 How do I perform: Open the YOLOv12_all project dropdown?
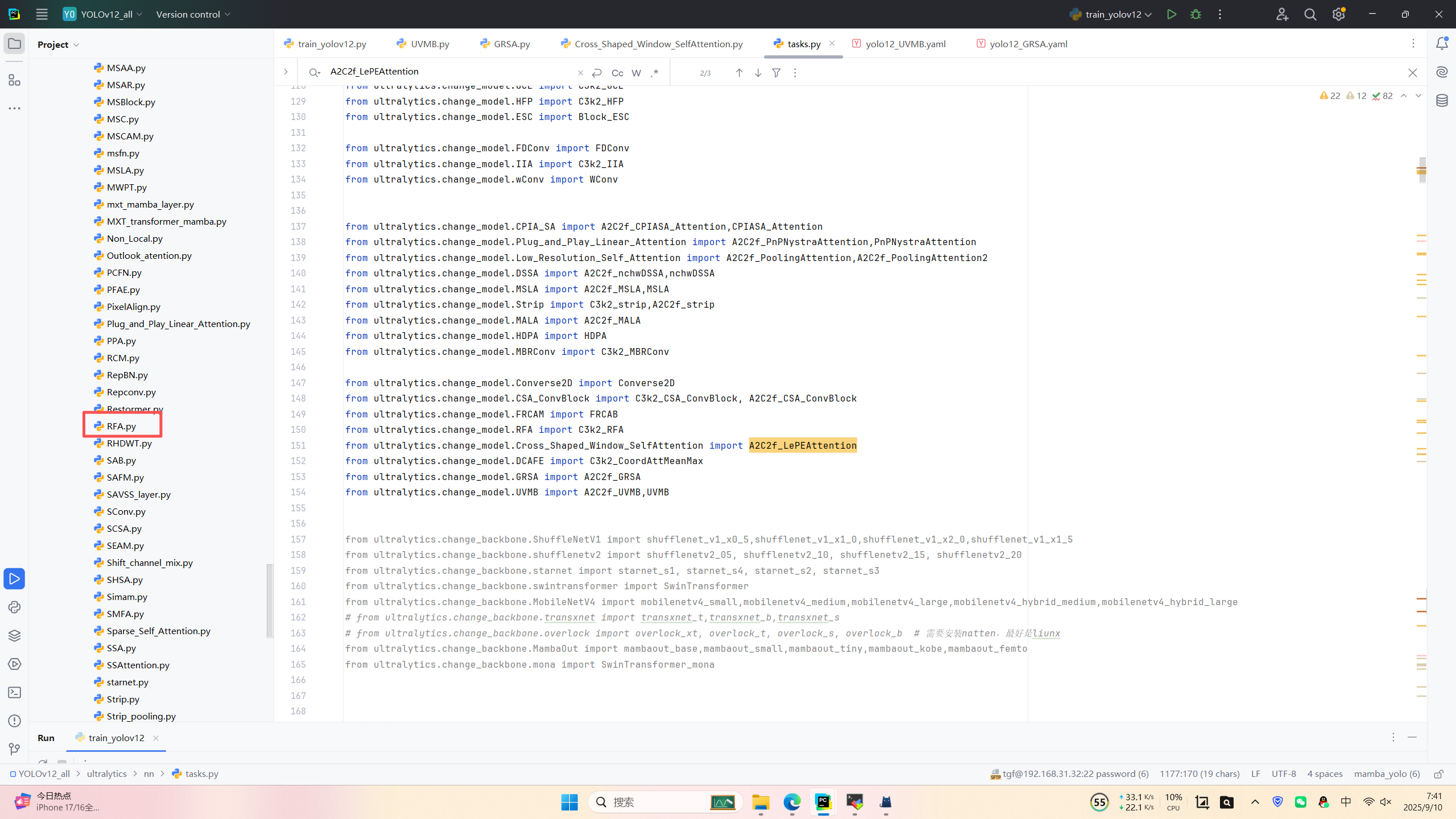(x=105, y=14)
